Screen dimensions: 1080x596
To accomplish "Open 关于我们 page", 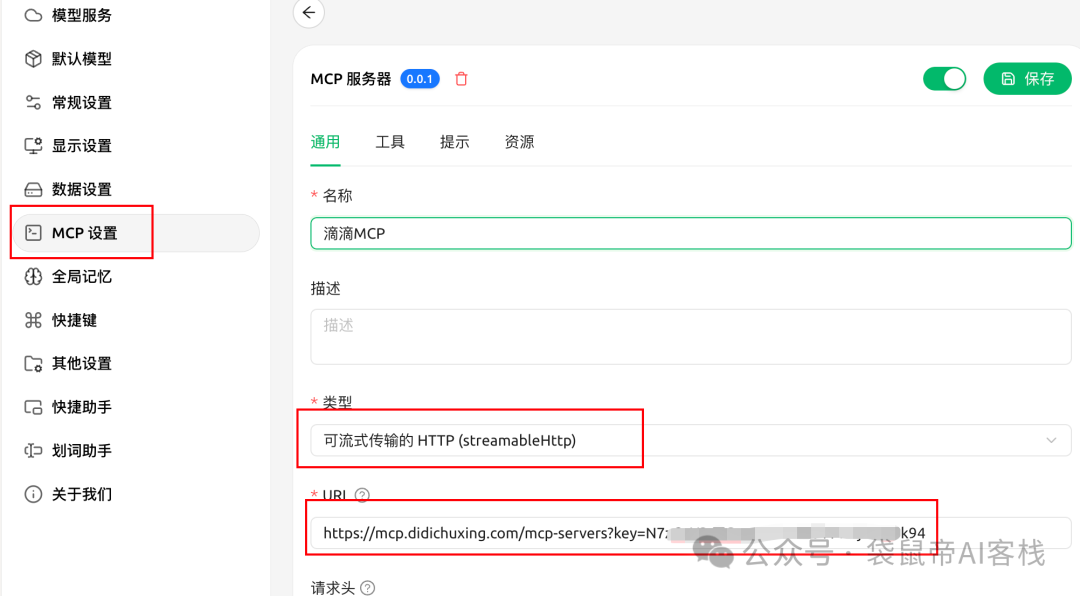I will 135,494.
